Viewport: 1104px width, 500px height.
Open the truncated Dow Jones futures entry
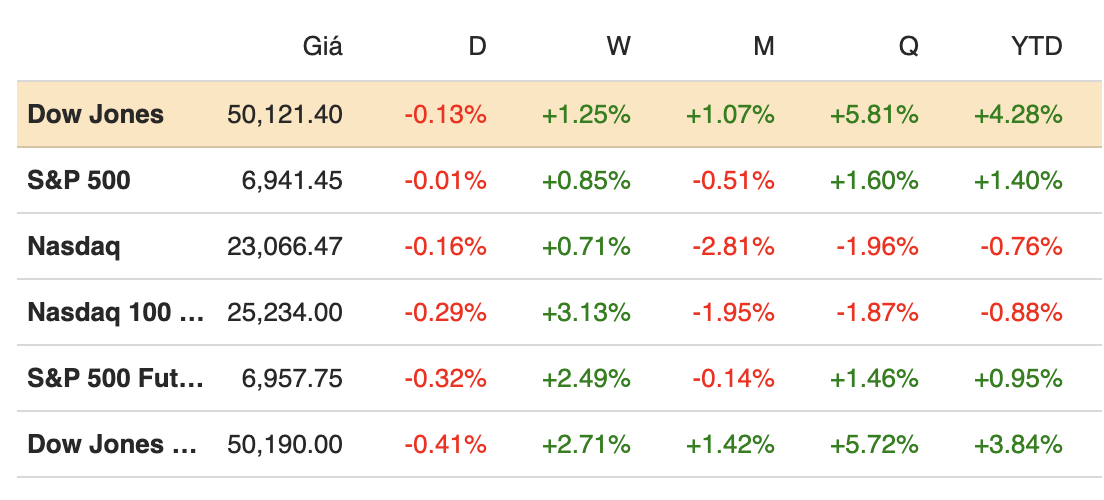[112, 444]
